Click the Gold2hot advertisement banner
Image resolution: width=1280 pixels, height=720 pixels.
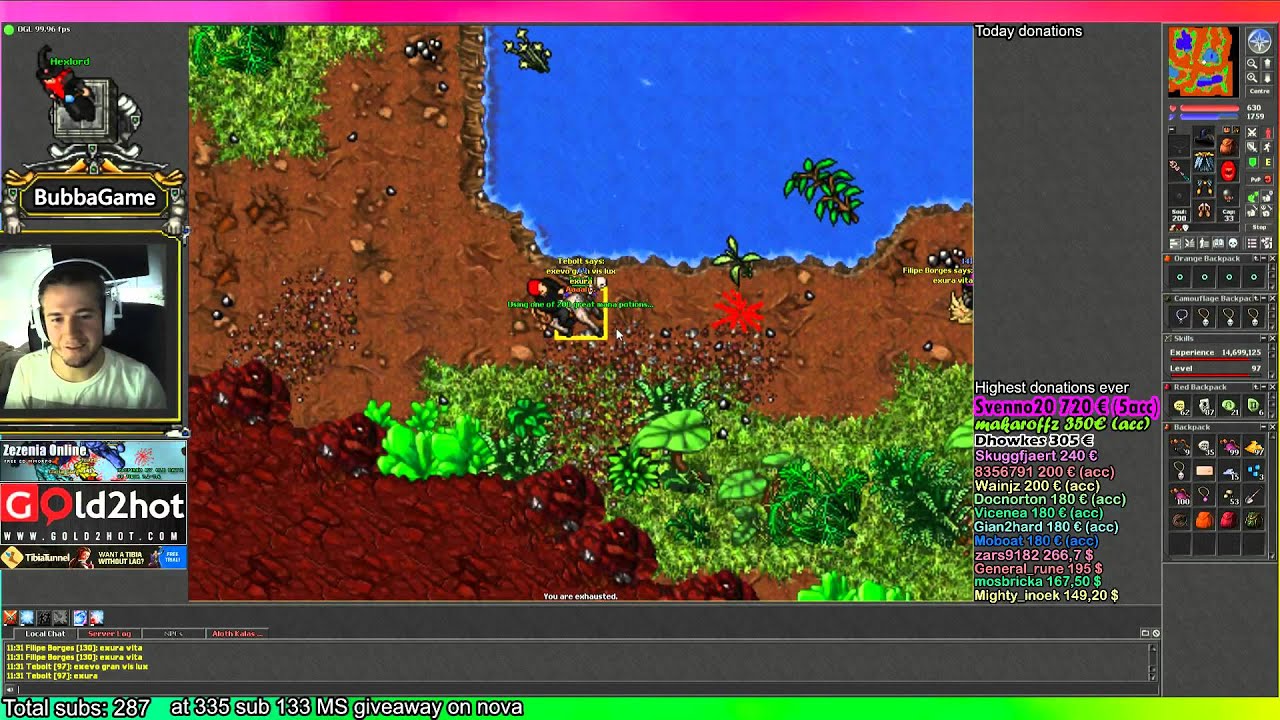pos(93,515)
